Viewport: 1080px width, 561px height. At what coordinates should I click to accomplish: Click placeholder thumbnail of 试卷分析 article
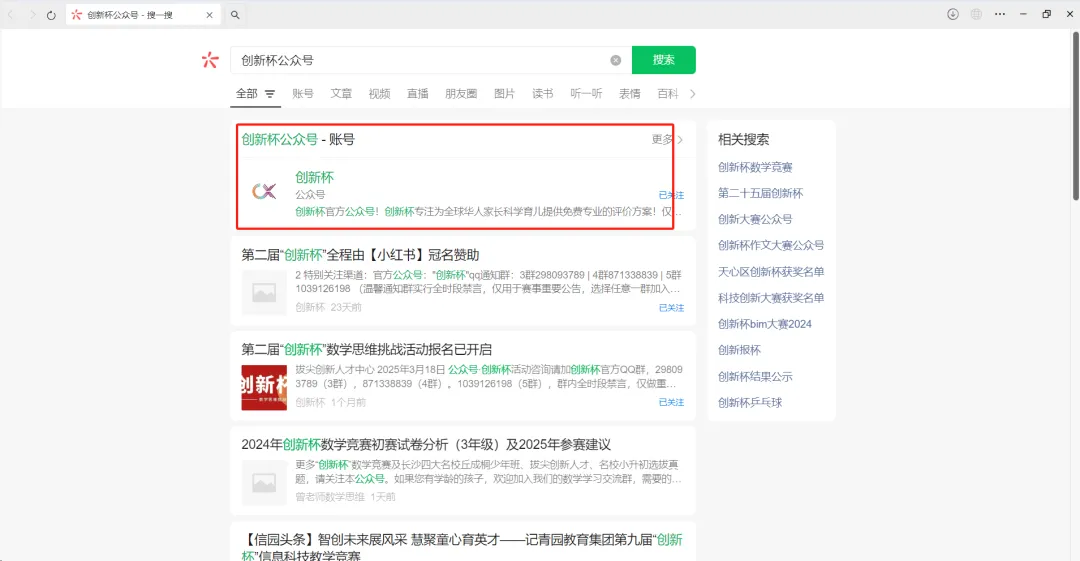tap(264, 482)
